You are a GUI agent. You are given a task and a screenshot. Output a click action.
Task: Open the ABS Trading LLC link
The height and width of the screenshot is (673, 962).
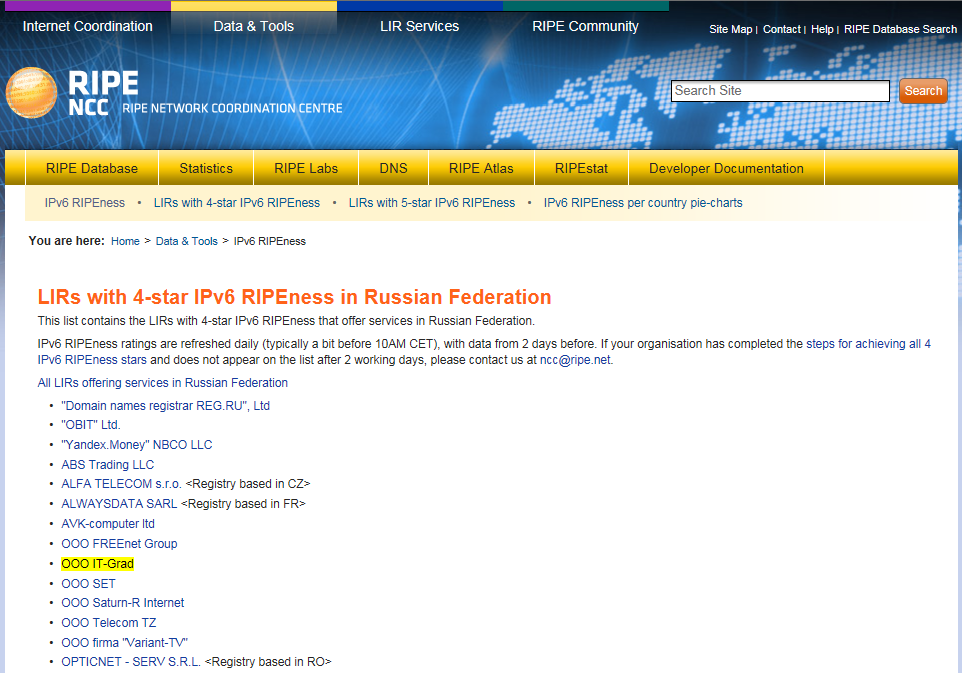pyautogui.click(x=107, y=464)
